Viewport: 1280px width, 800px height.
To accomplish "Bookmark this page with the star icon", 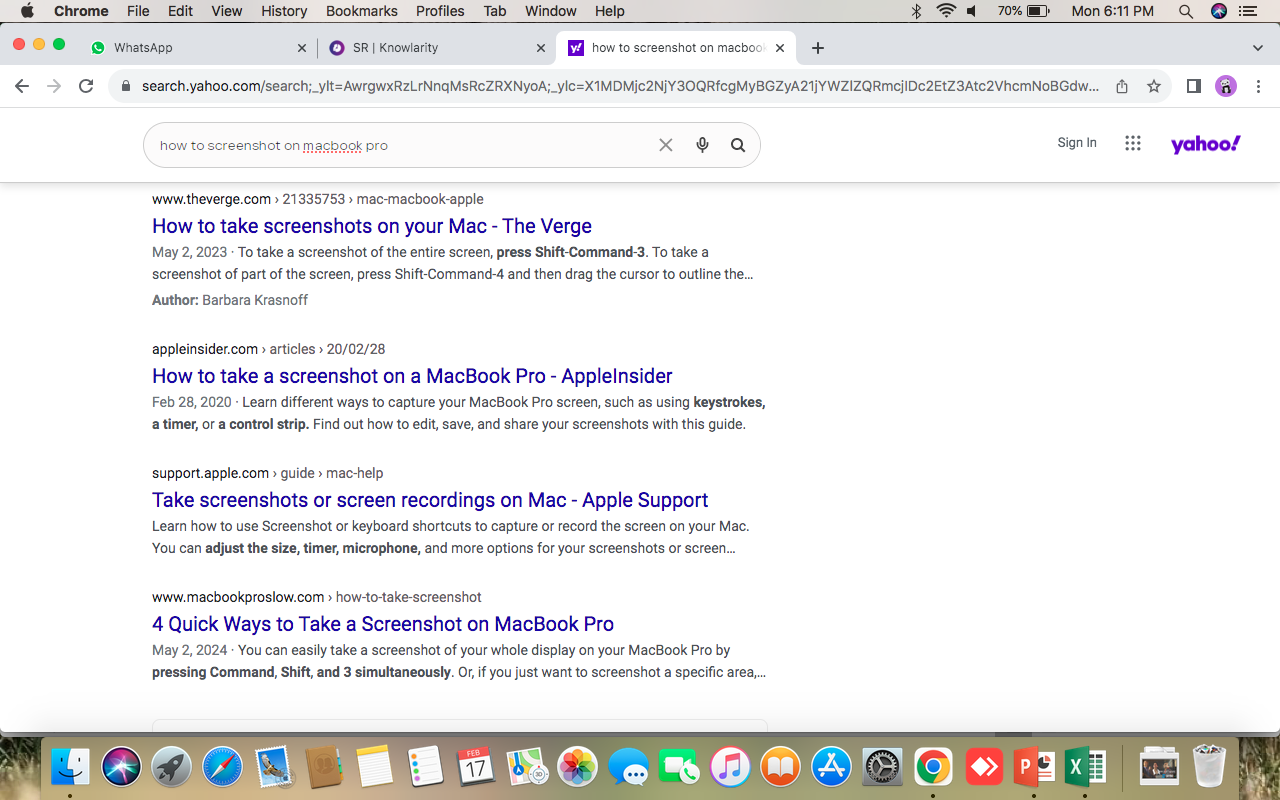I will coord(1154,86).
